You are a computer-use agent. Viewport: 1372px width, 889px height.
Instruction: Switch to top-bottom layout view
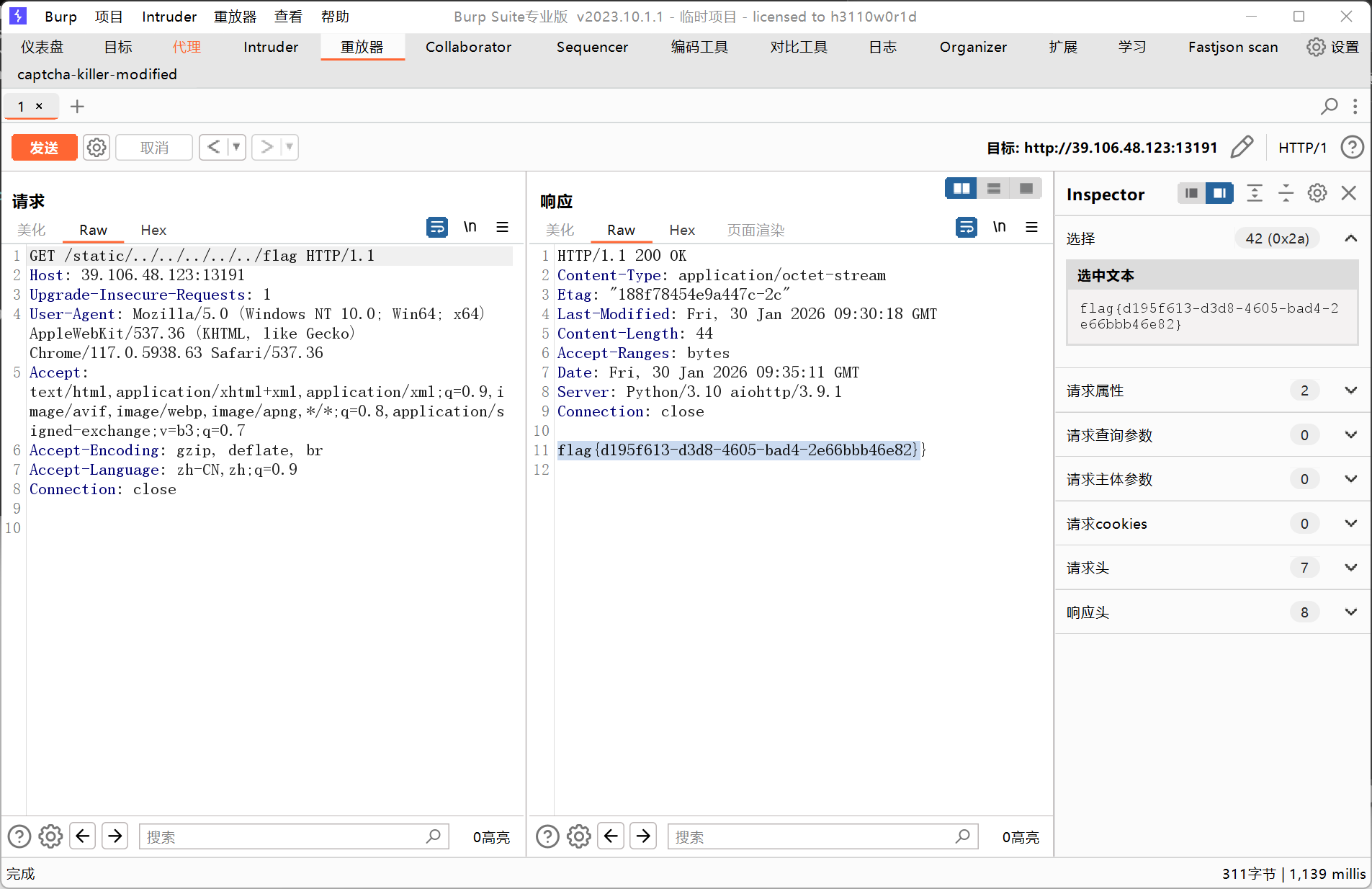click(x=994, y=188)
